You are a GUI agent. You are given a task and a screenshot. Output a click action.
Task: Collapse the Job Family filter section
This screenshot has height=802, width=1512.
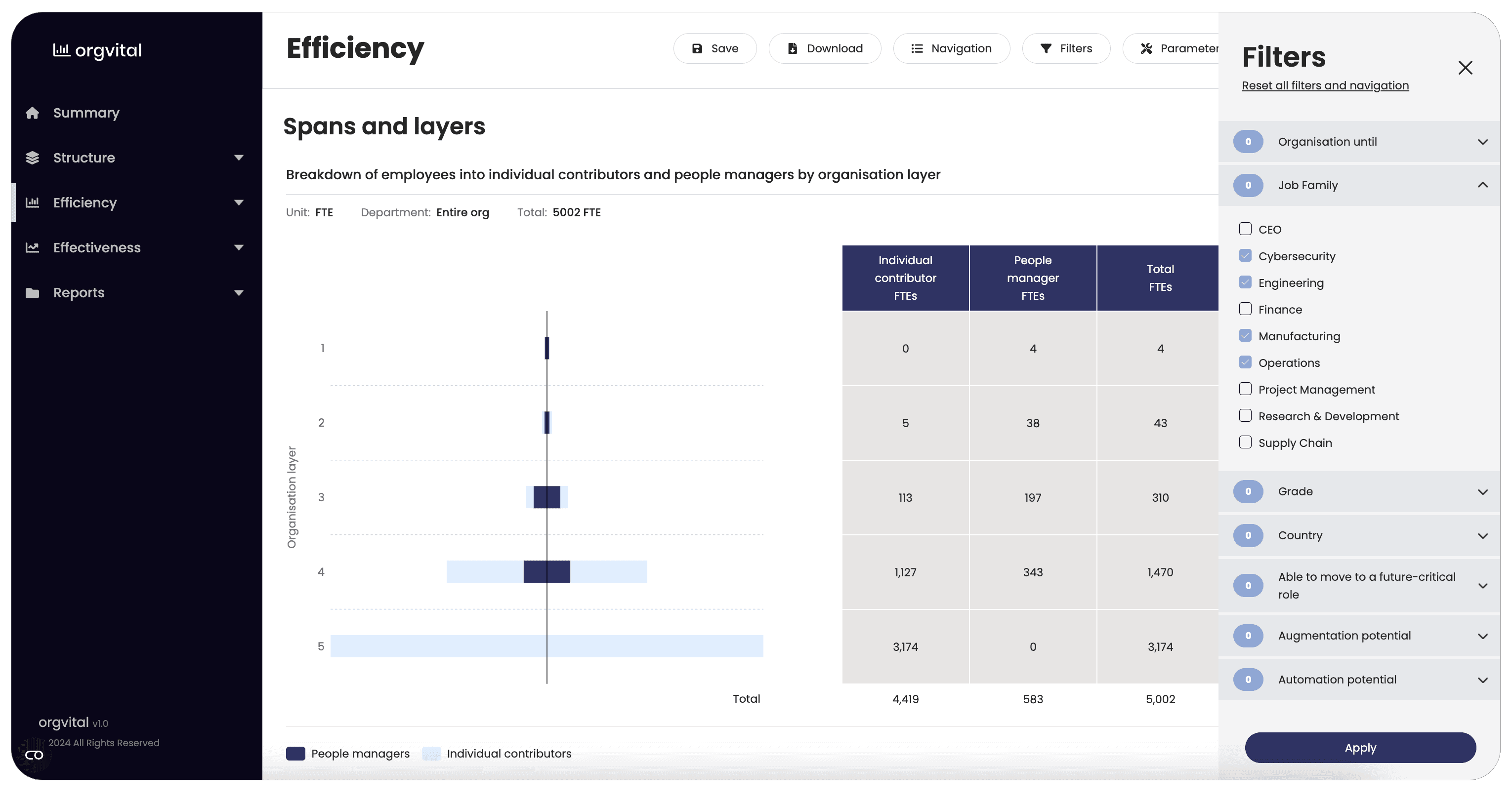(x=1482, y=185)
